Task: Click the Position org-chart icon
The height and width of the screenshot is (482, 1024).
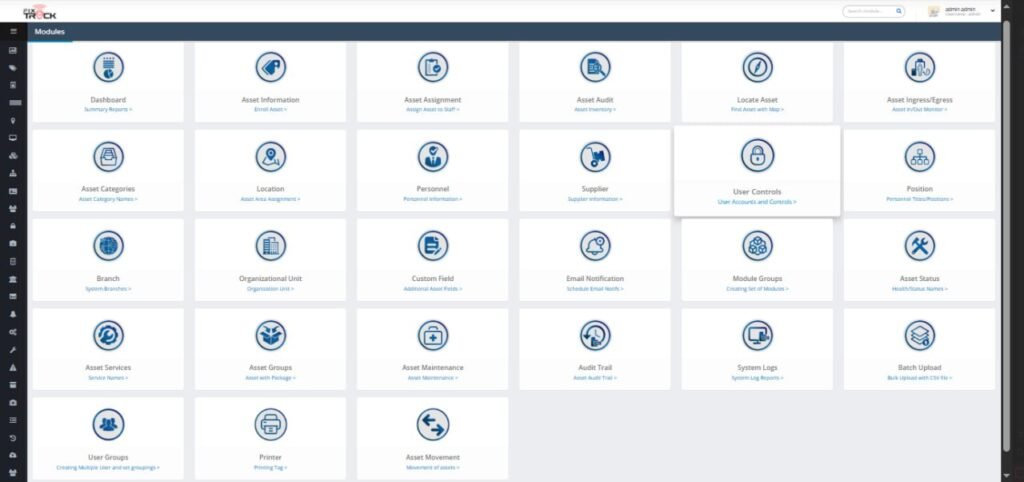Action: [x=919, y=156]
